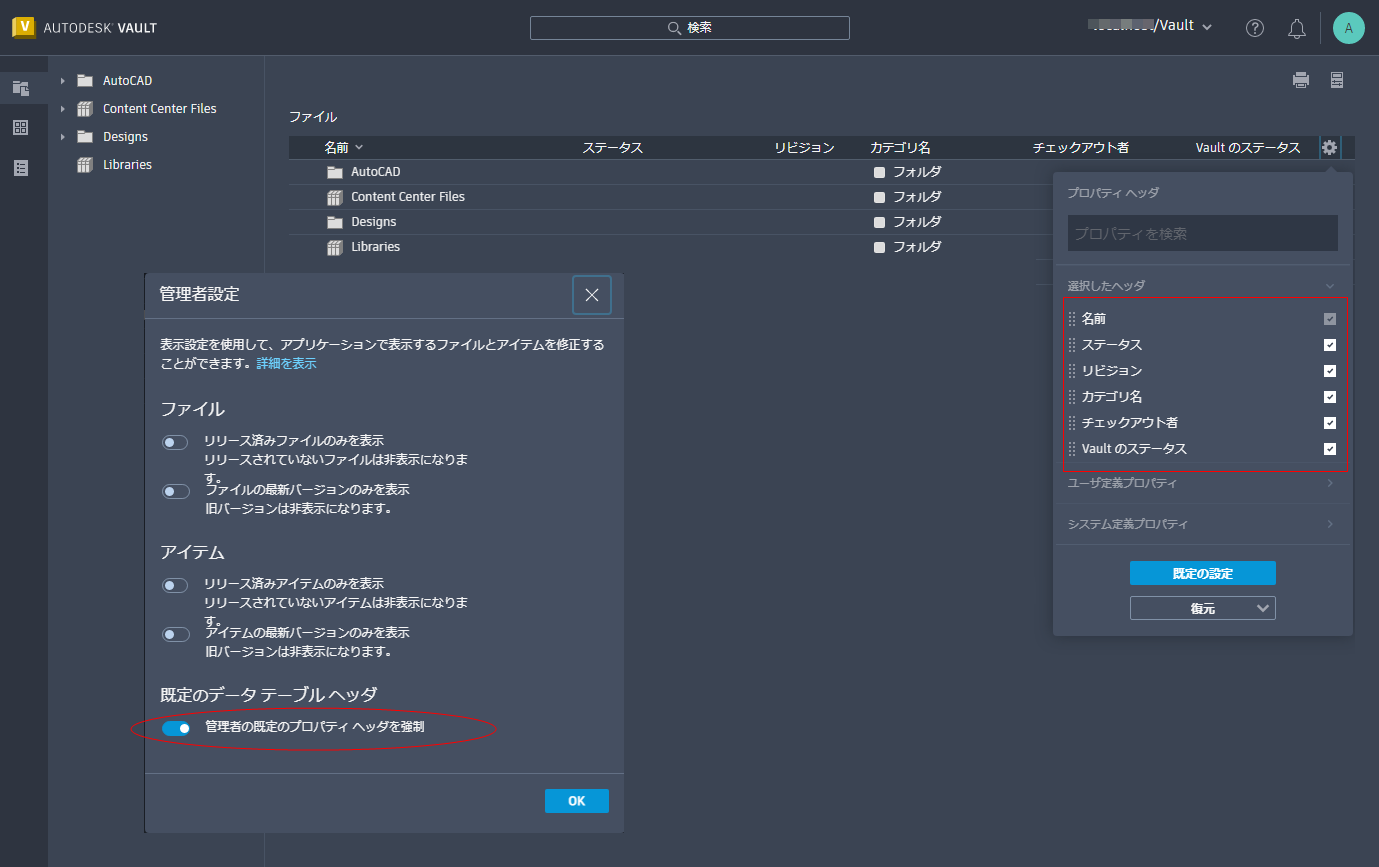
Task: Click the カテゴリ名 column header
Action: [x=900, y=148]
